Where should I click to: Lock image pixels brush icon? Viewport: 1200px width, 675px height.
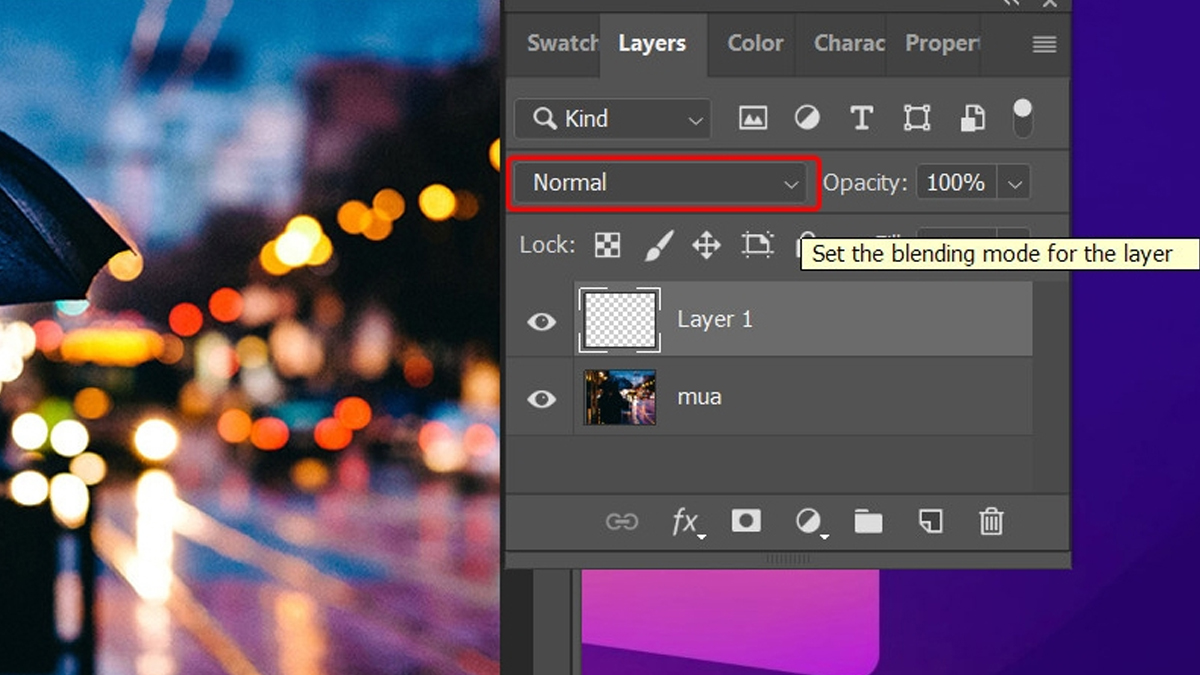pos(658,245)
